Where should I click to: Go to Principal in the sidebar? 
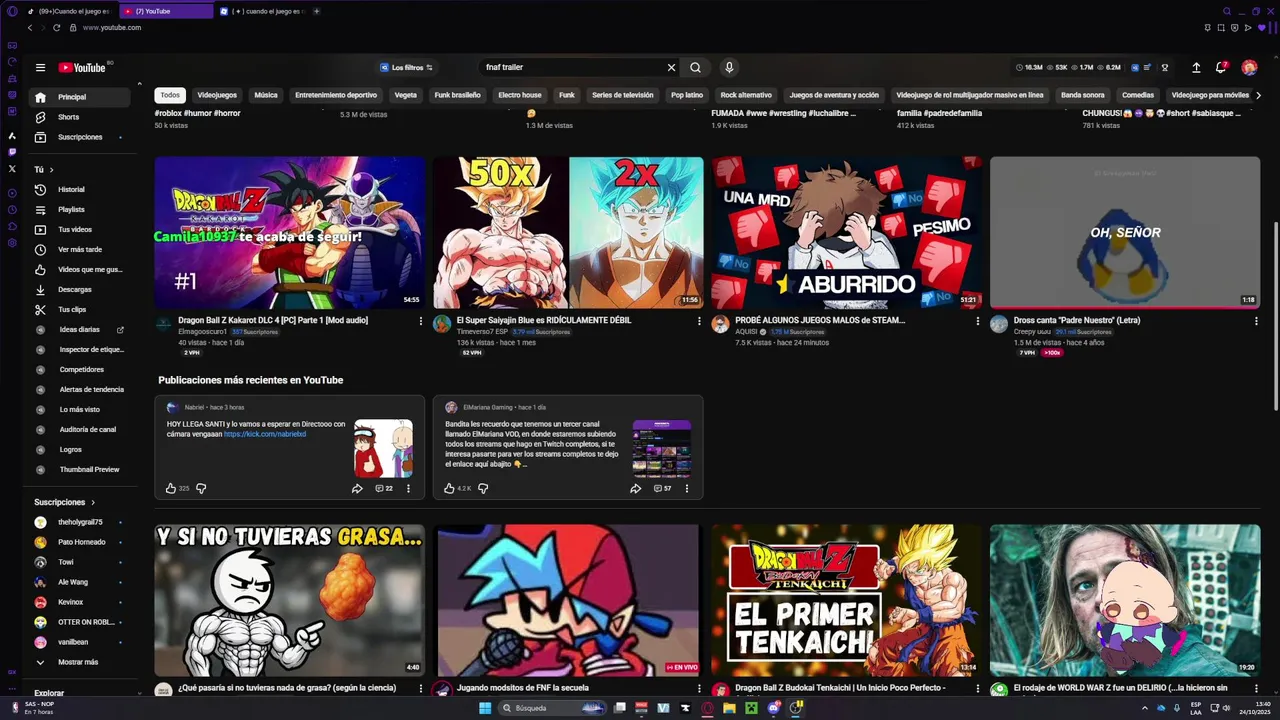tap(80, 97)
